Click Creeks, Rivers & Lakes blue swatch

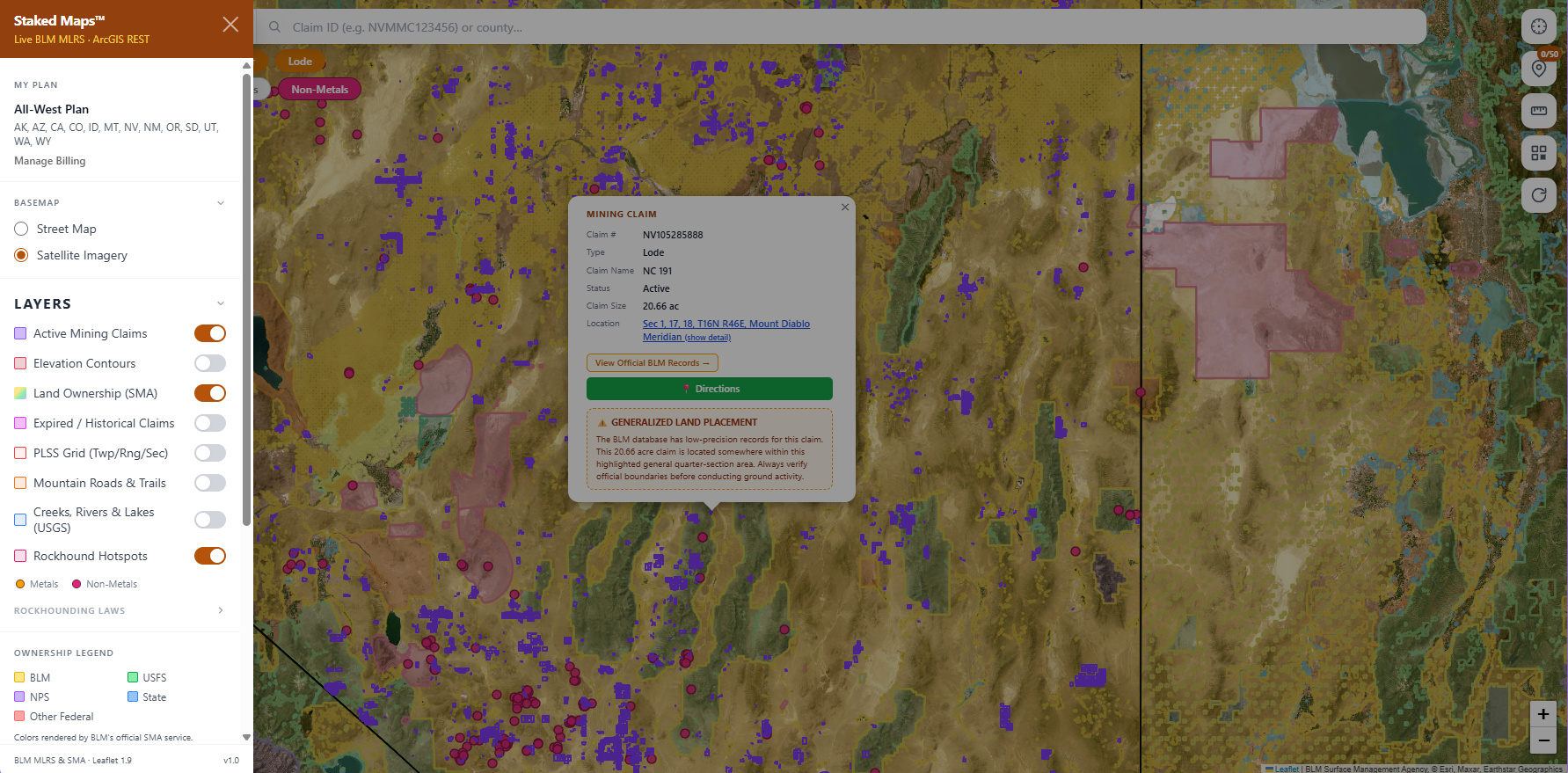(x=20, y=520)
